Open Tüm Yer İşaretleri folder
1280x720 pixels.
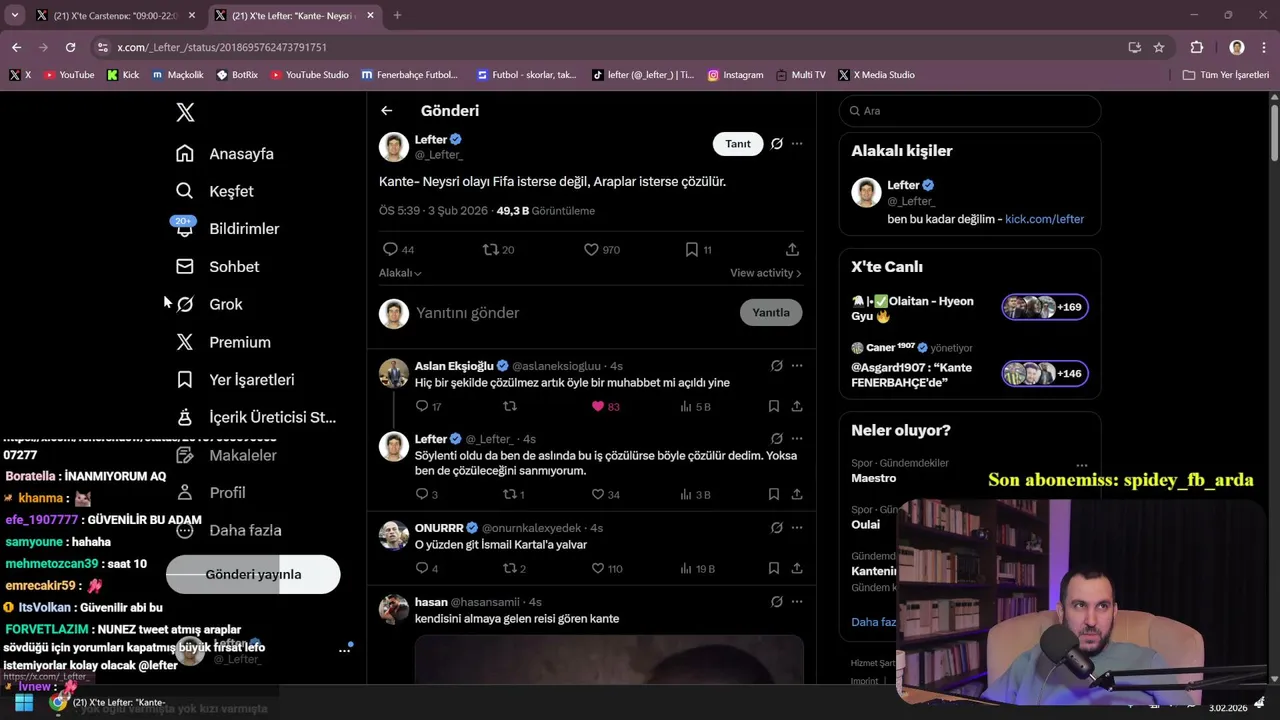[1226, 75]
